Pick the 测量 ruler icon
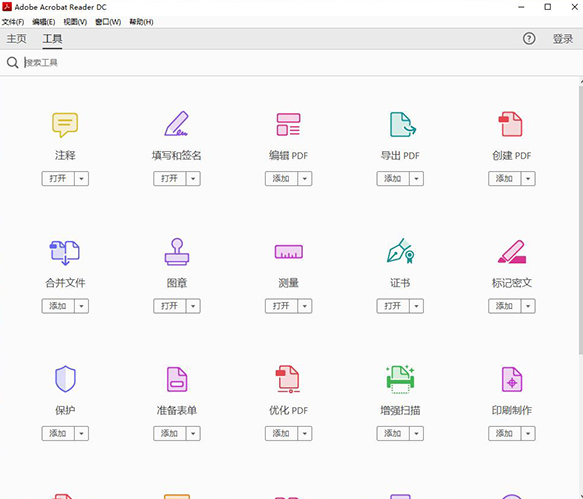This screenshot has width=583, height=499. pos(289,252)
